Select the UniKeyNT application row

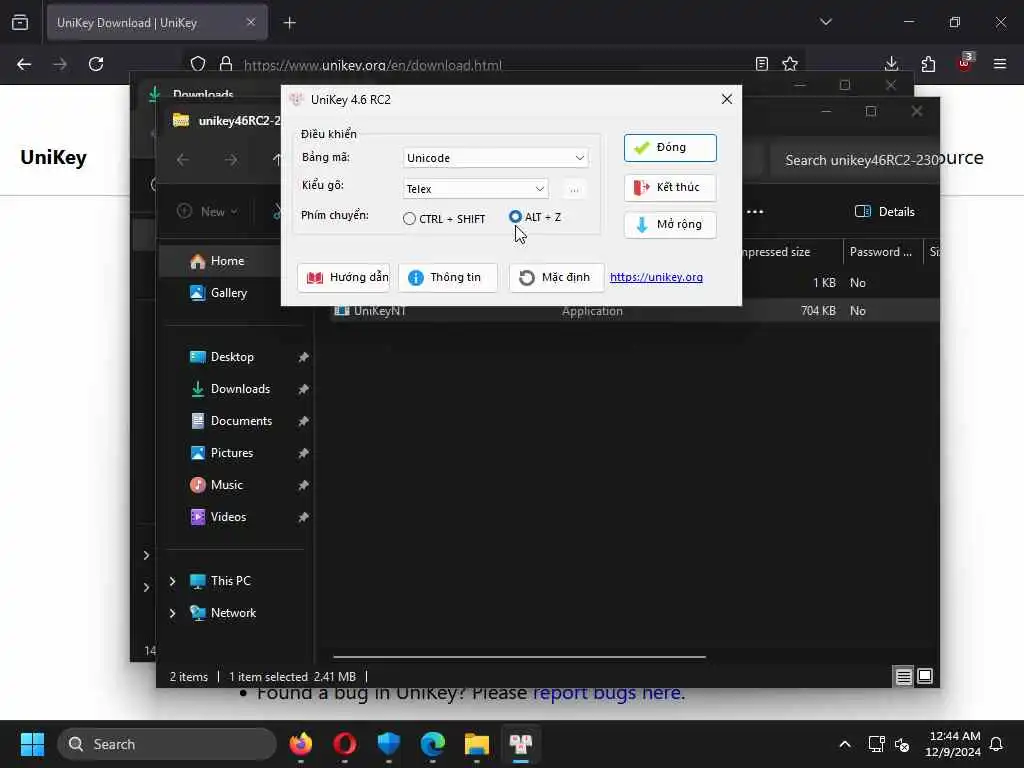click(636, 312)
